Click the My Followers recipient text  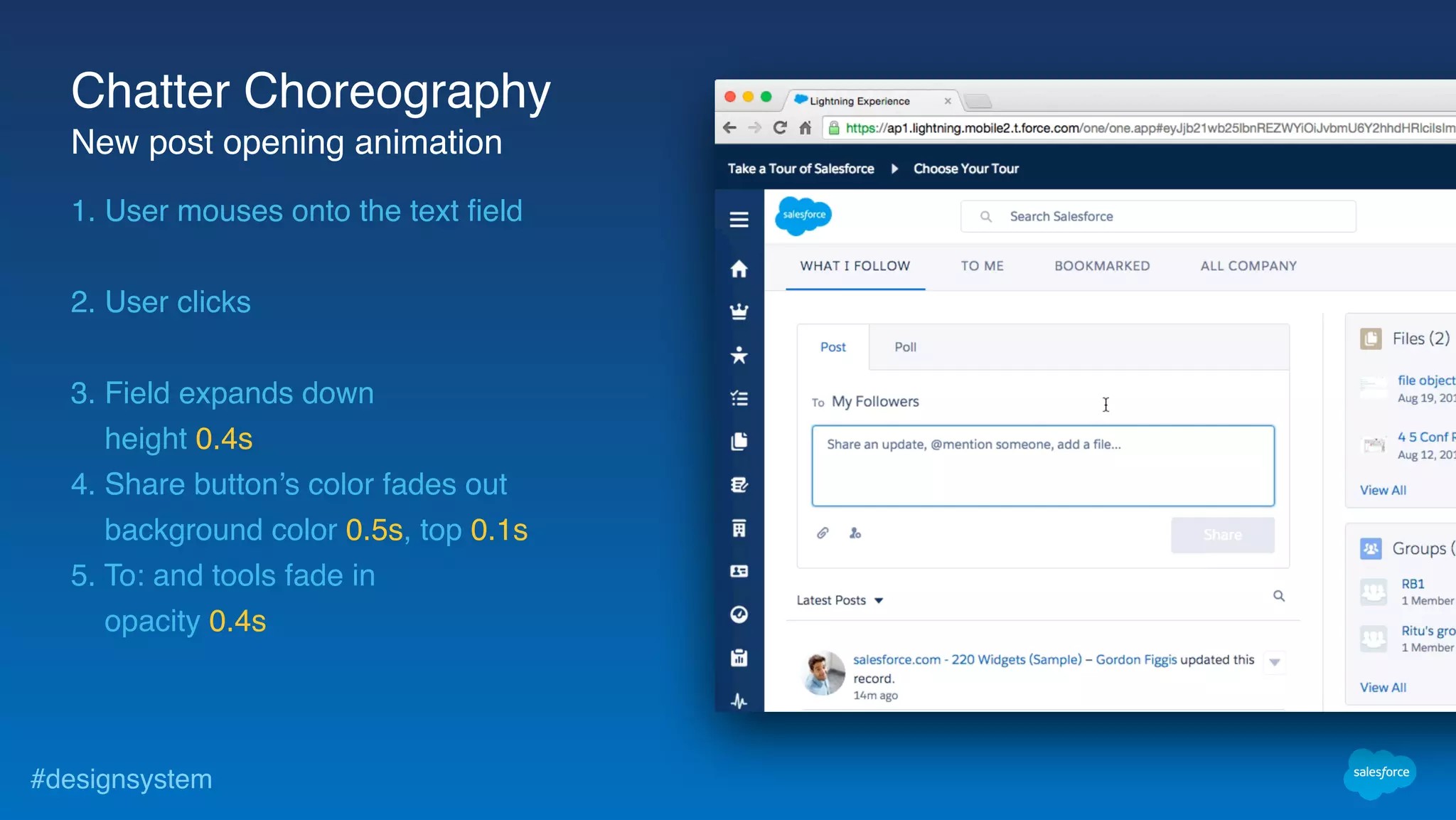(875, 401)
